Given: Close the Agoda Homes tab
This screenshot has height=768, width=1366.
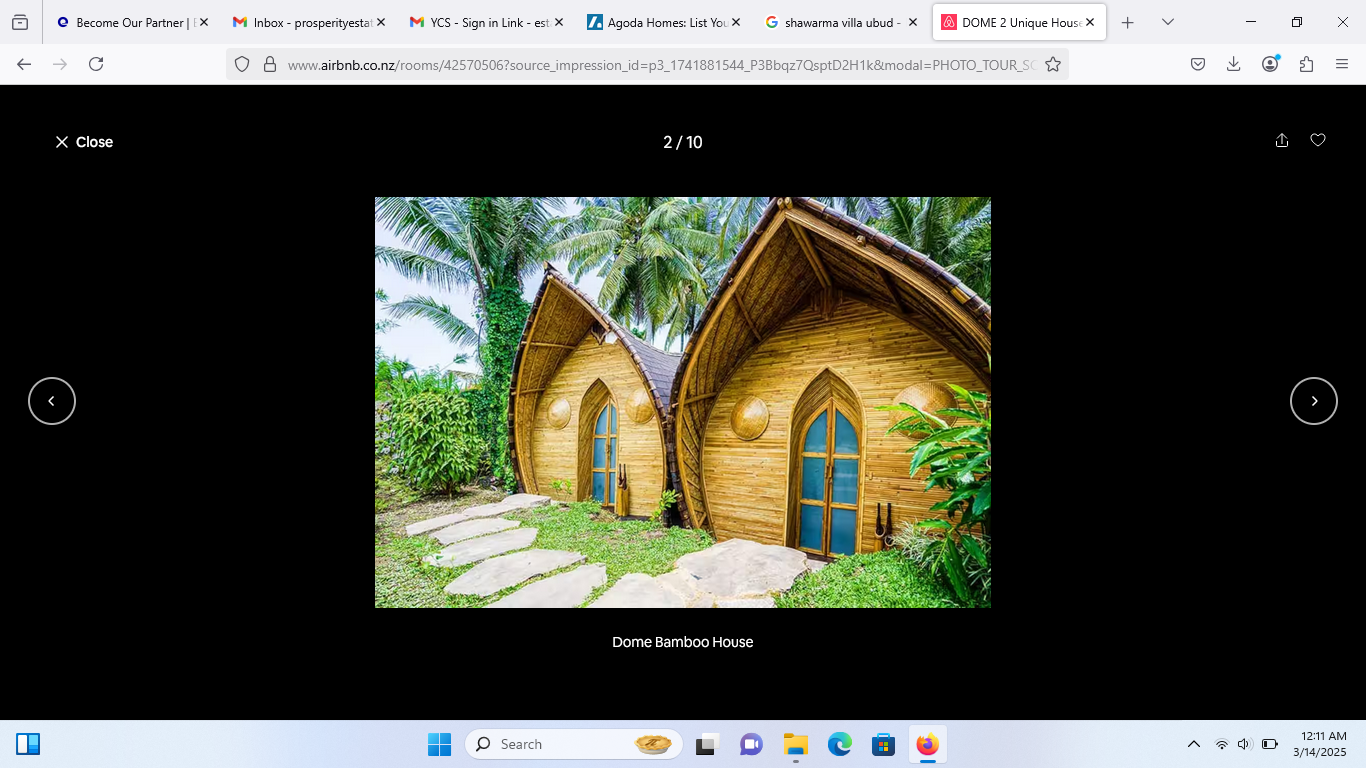Looking at the screenshot, I should 736,22.
